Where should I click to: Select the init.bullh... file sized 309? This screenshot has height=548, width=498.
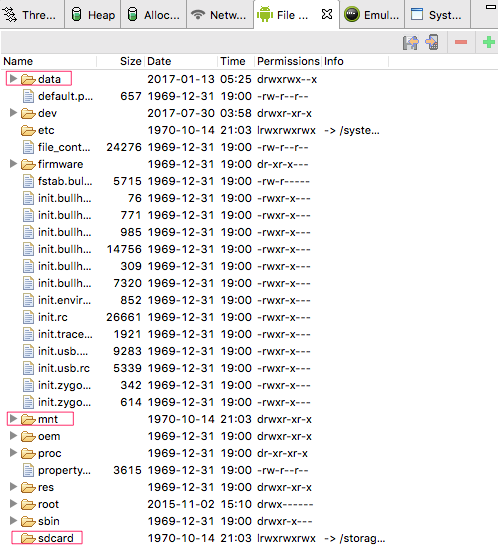(65, 266)
